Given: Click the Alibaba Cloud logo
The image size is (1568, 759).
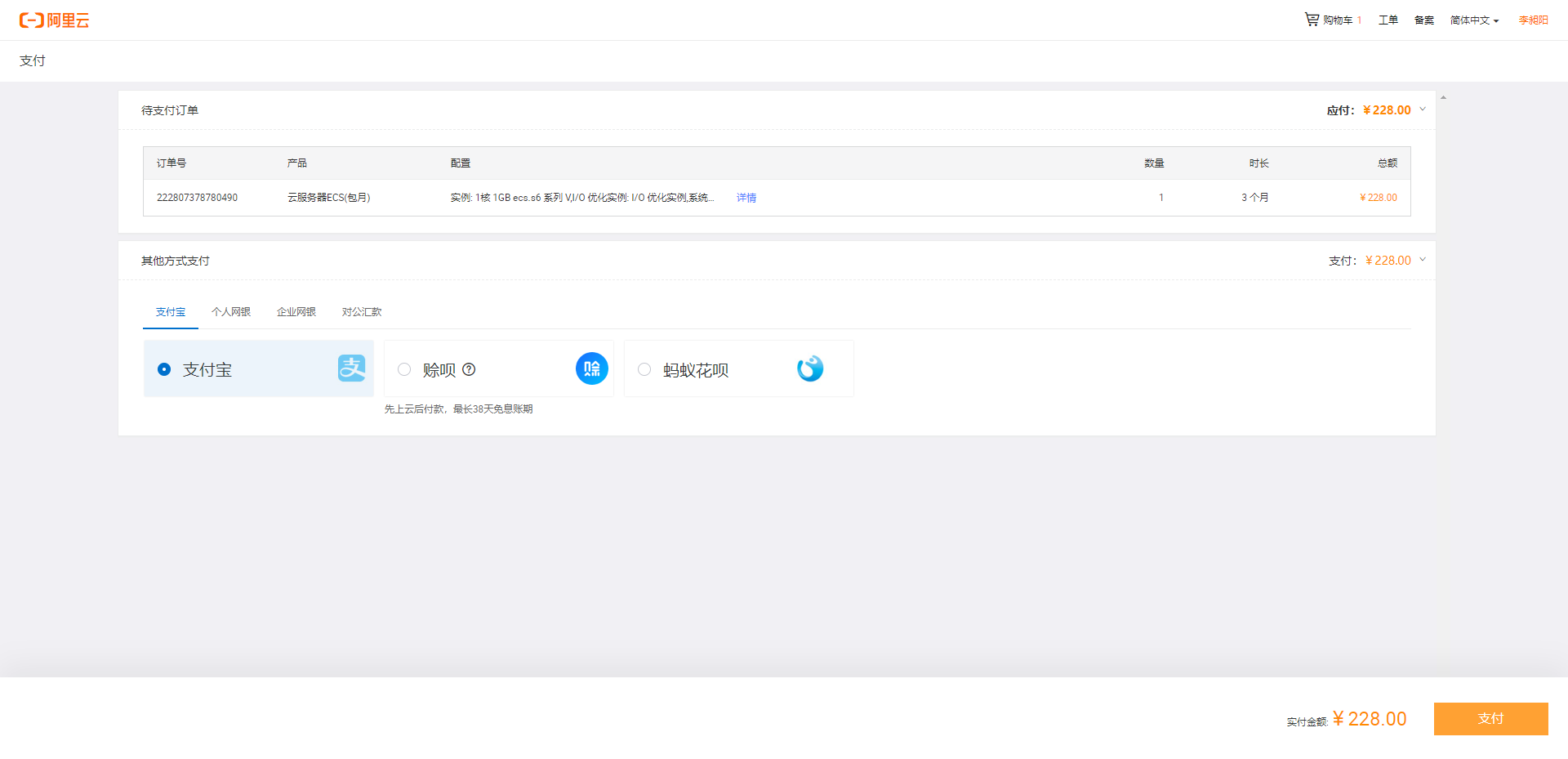Looking at the screenshot, I should coord(54,20).
